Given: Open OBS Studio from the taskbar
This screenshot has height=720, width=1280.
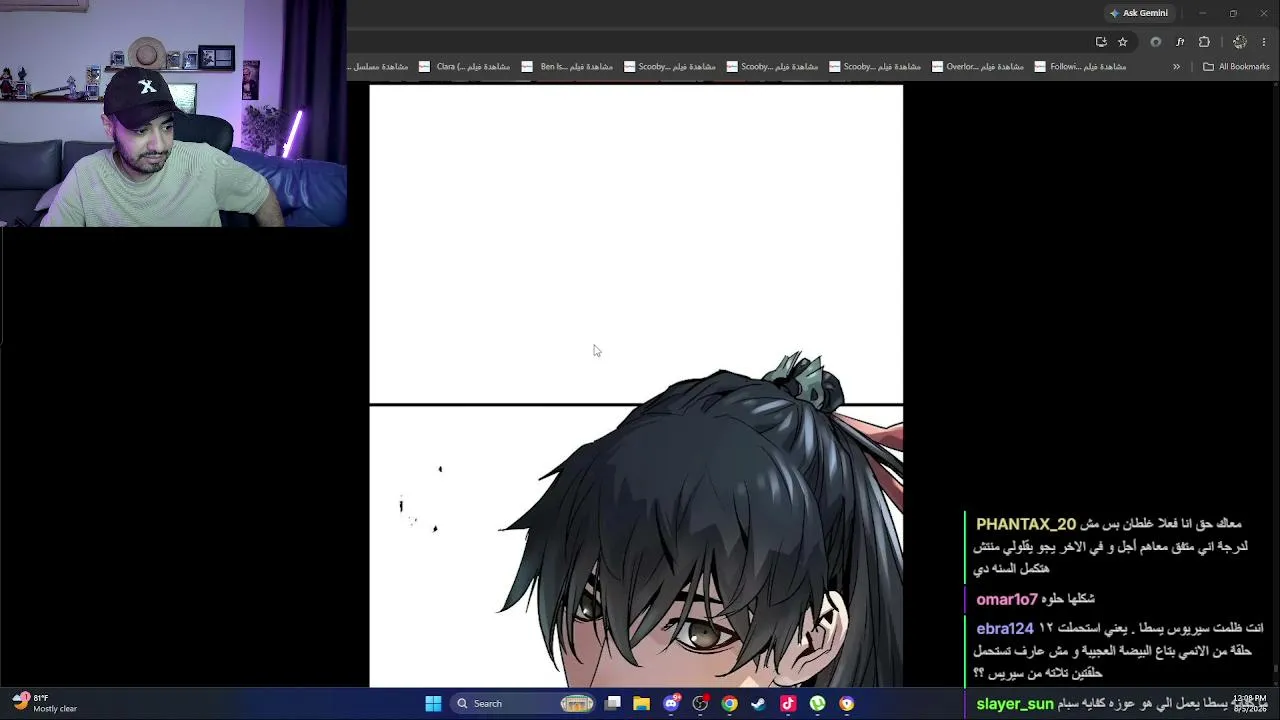Looking at the screenshot, I should point(700,704).
